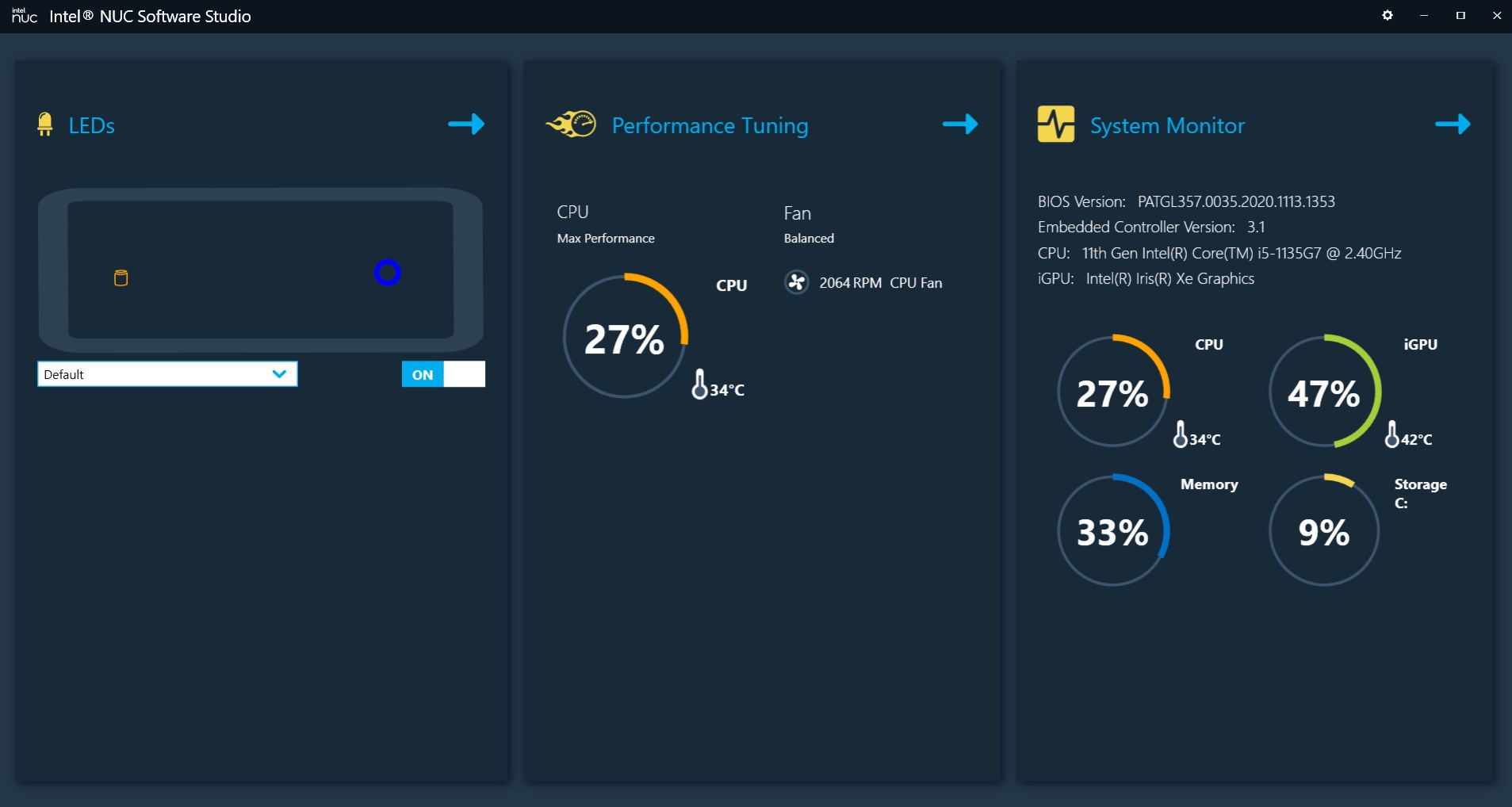Viewport: 1512px width, 807px height.
Task: Click the iGPU 47% usage gauge
Action: pos(1325,391)
